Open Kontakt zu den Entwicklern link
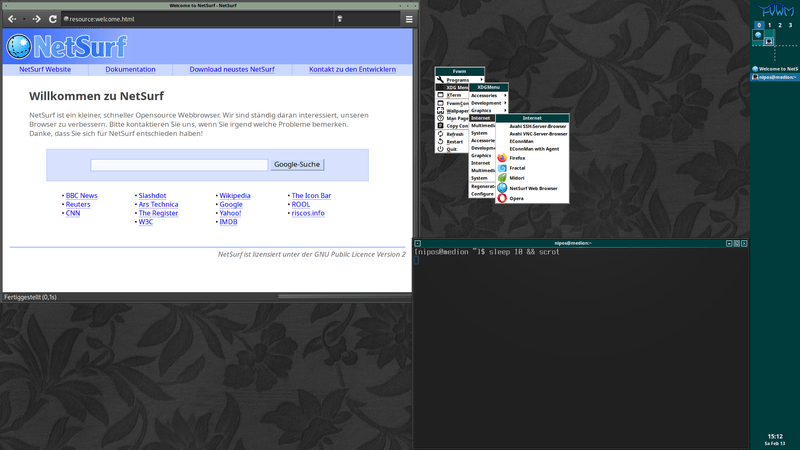800x450 pixels. click(353, 69)
